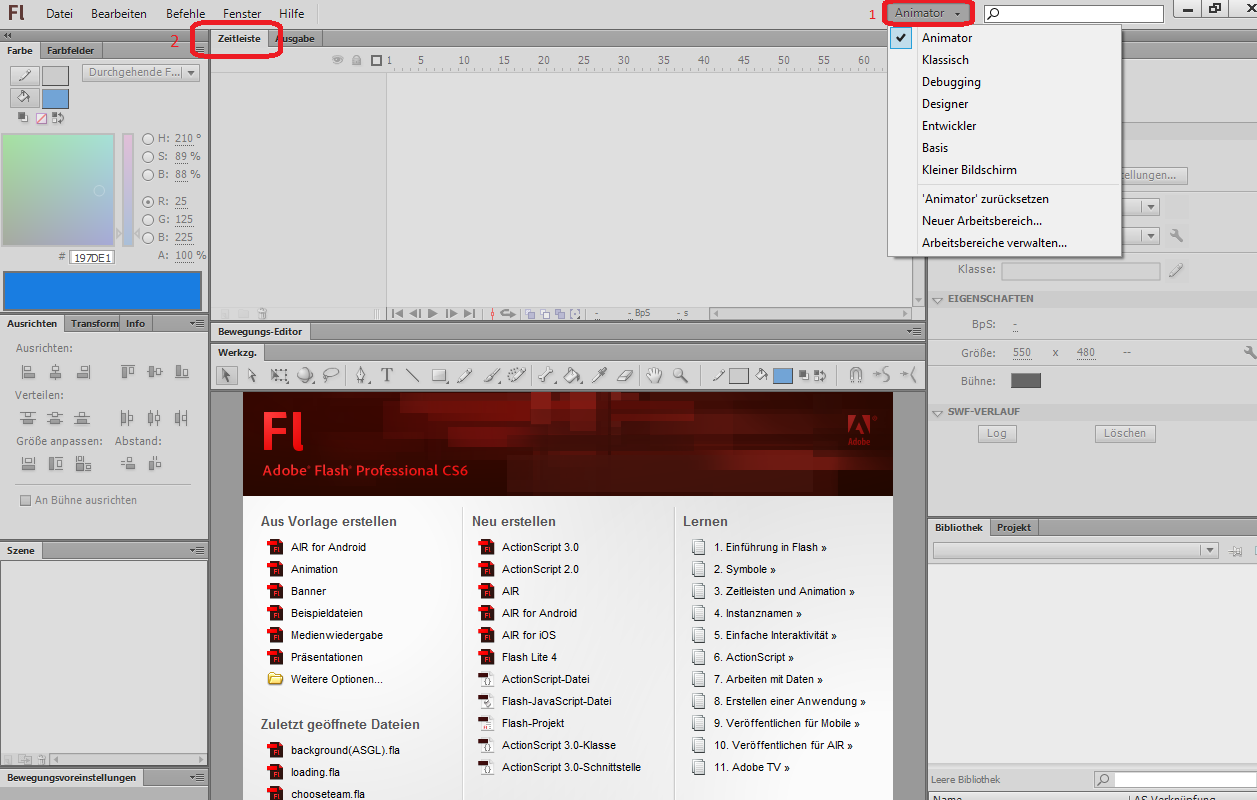Image resolution: width=1257 pixels, height=800 pixels.
Task: Click the blue fill color swatch in Farbe
Action: coord(55,98)
